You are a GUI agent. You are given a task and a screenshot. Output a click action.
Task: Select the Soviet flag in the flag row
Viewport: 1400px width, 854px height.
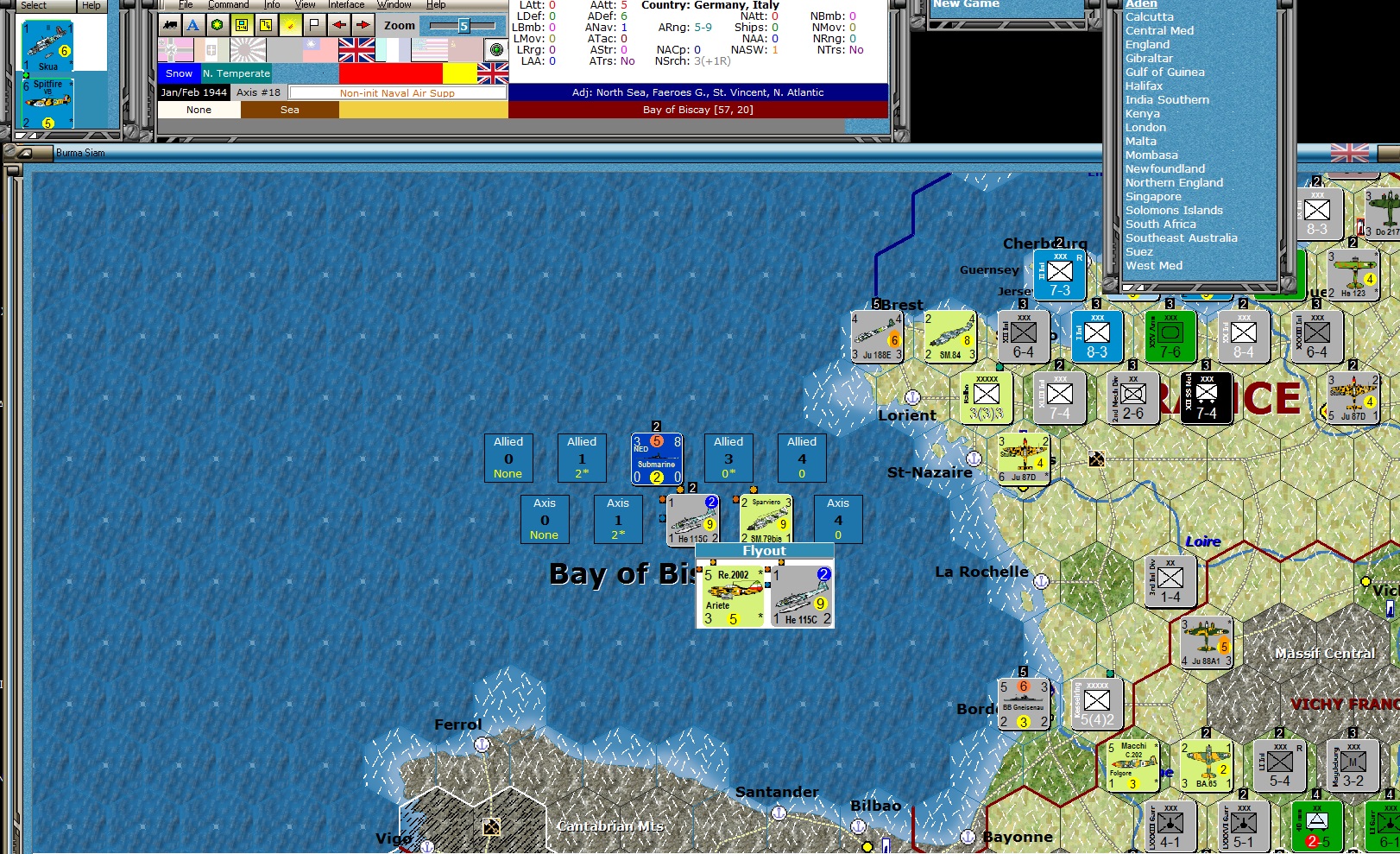coord(465,50)
